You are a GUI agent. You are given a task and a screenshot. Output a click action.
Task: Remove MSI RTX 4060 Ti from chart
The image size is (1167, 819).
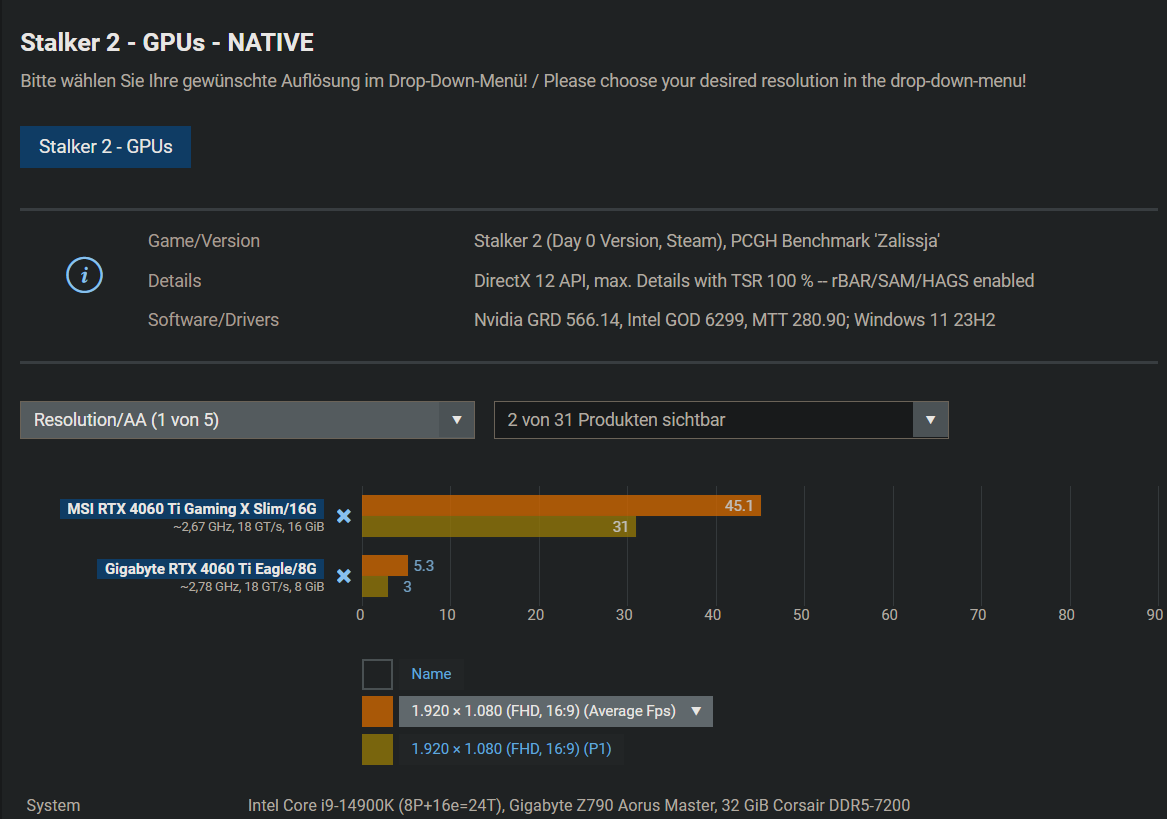[x=344, y=516]
